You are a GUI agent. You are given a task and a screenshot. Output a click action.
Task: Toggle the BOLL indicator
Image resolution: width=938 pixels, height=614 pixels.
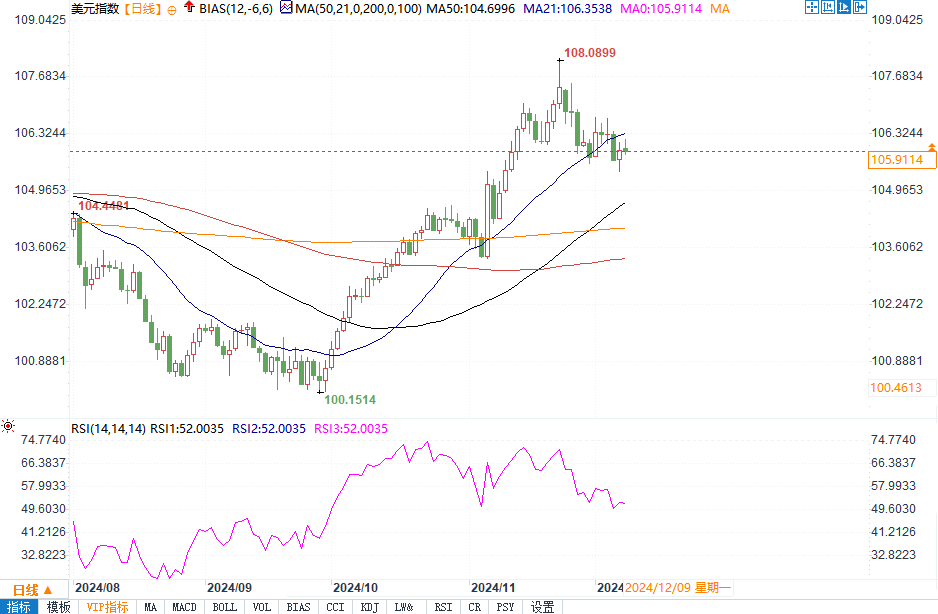point(225,607)
